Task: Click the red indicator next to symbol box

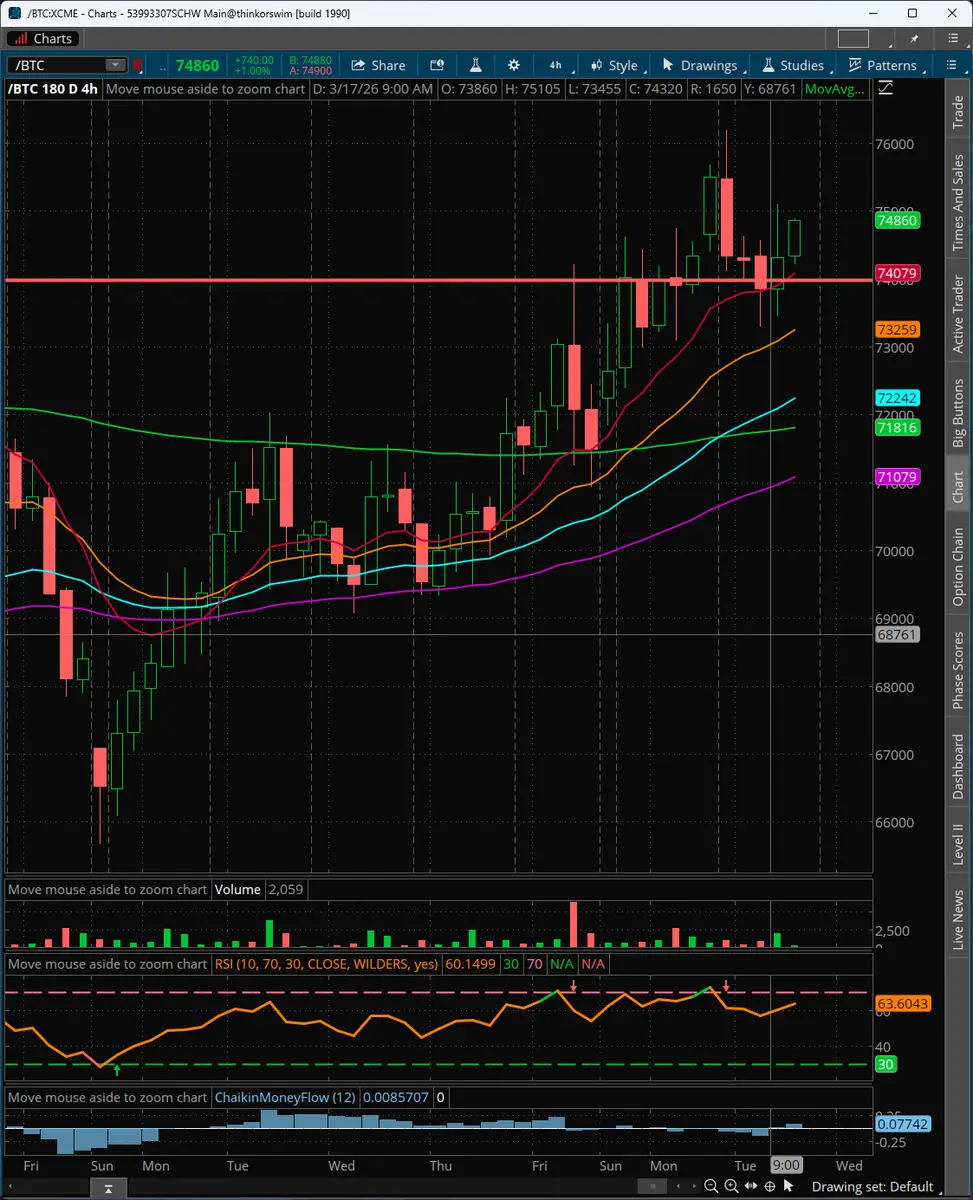Action: pyautogui.click(x=138, y=65)
